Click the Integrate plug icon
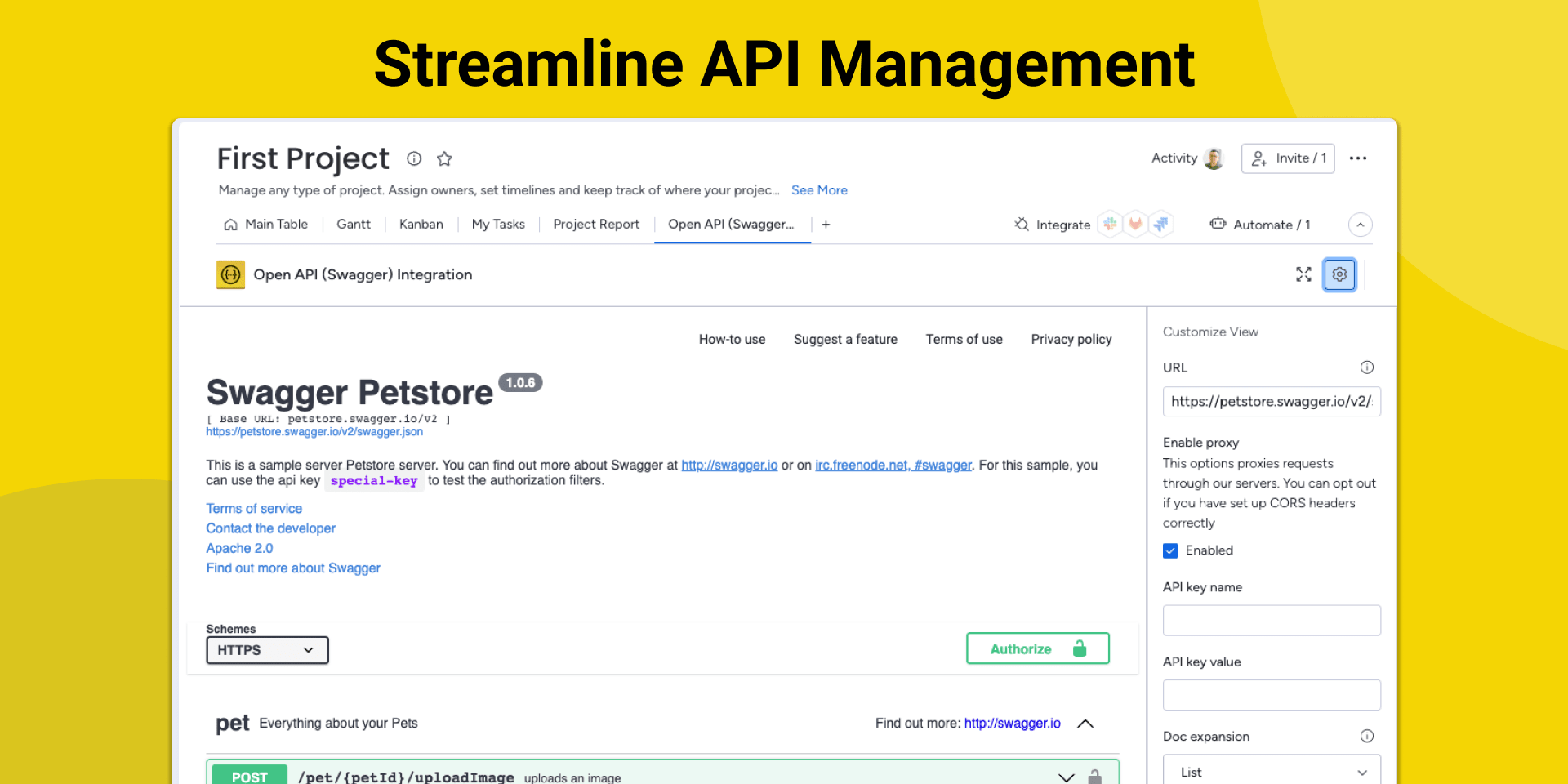 1022,224
